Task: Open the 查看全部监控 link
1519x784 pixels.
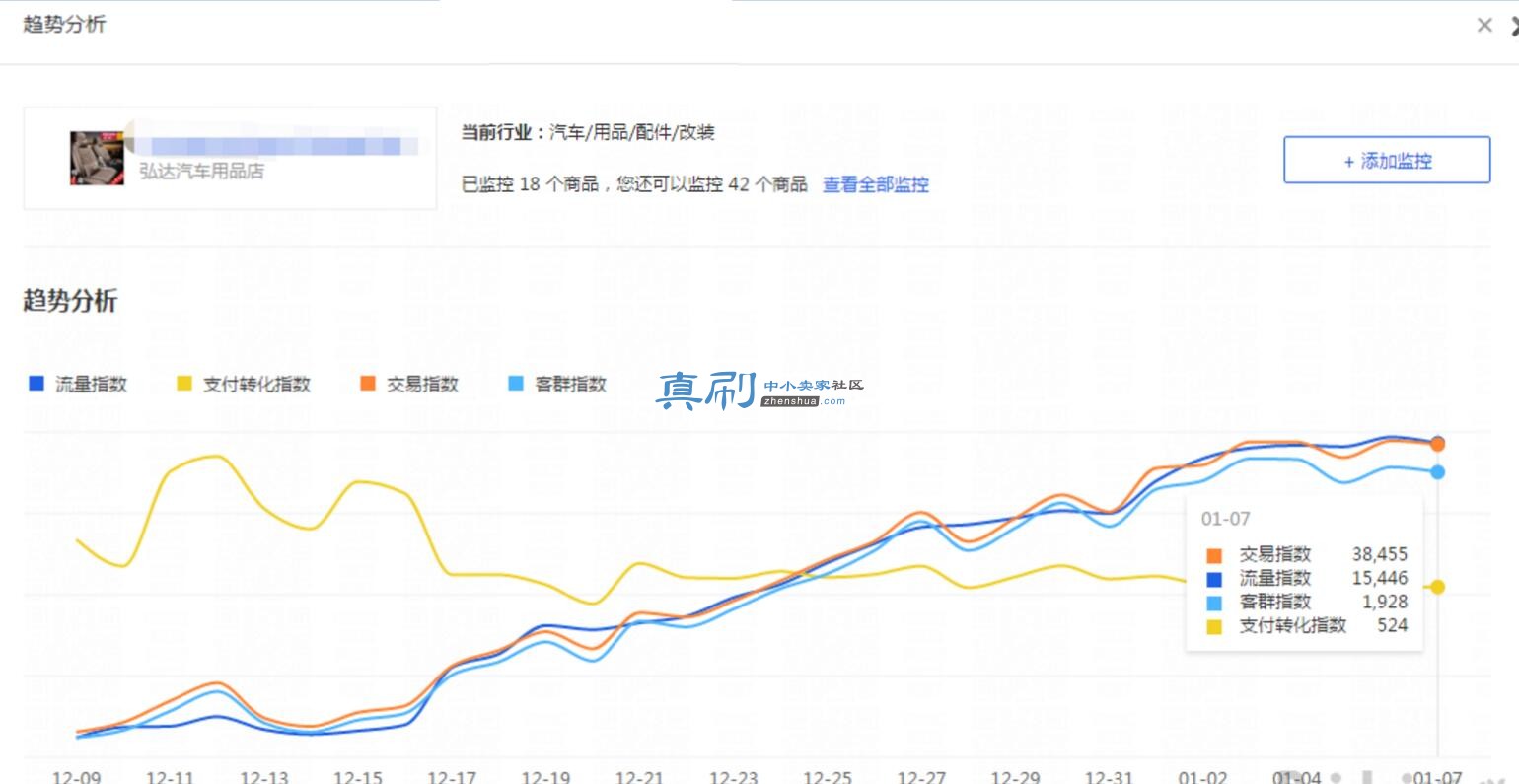Action: coord(876,184)
